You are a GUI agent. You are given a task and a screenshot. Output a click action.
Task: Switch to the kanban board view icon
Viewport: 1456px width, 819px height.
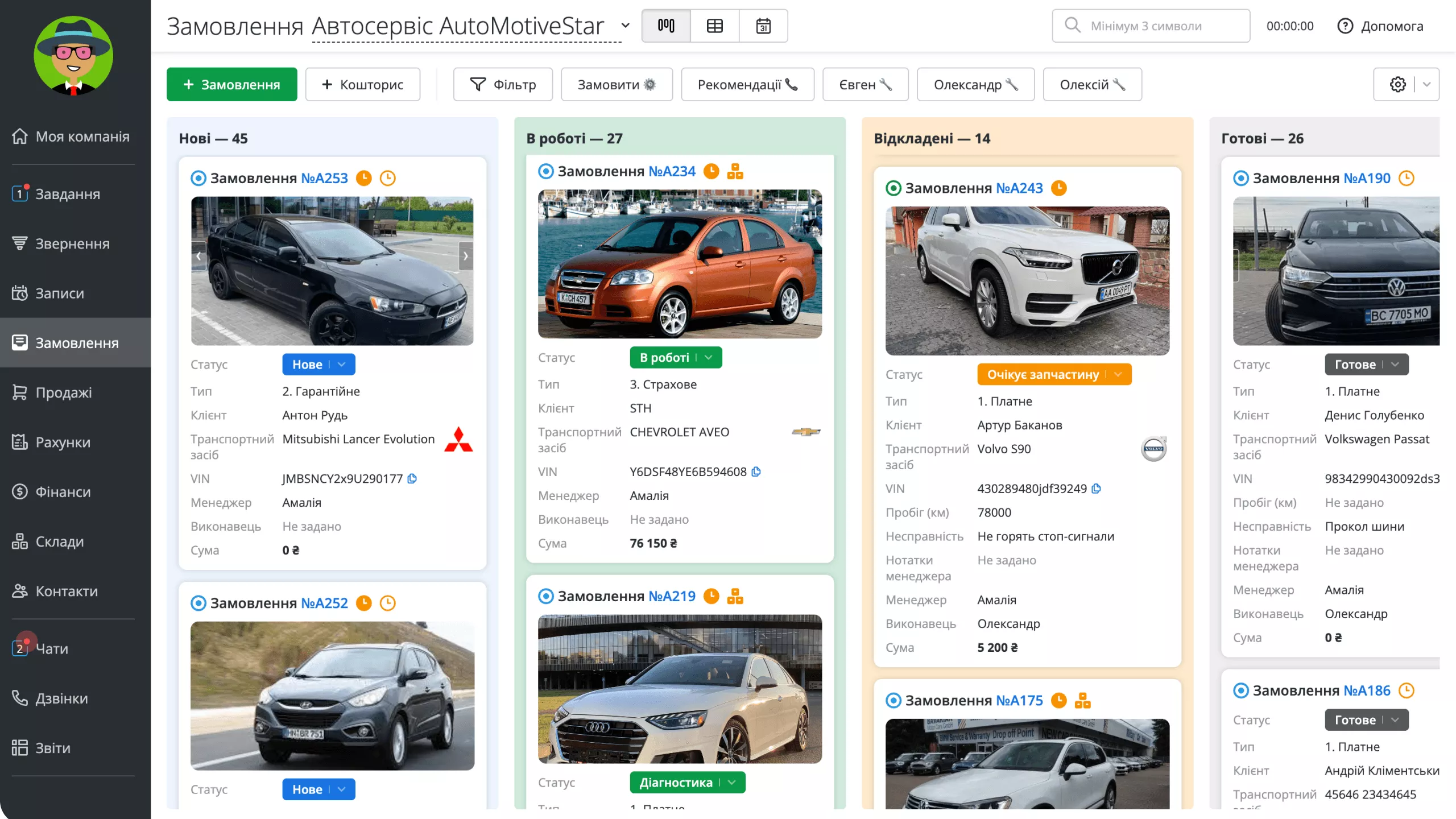pyautogui.click(x=666, y=26)
